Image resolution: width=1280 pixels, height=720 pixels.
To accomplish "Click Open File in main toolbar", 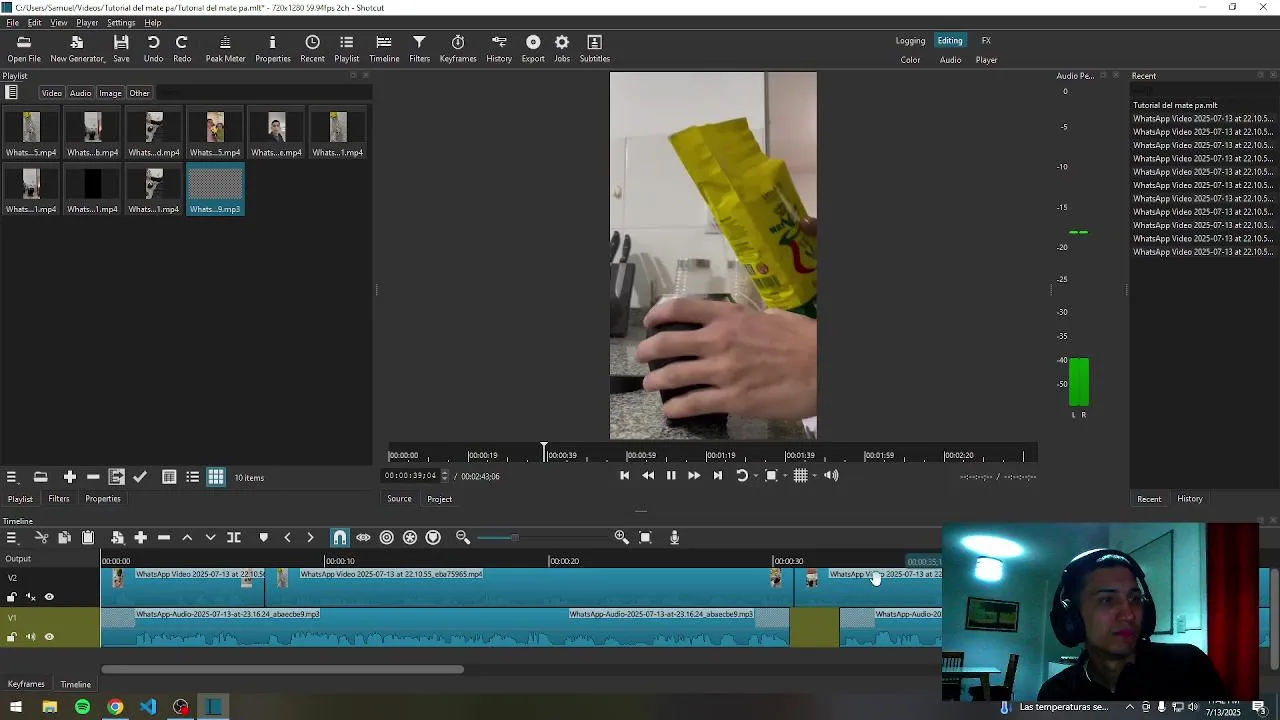I will pos(24,49).
